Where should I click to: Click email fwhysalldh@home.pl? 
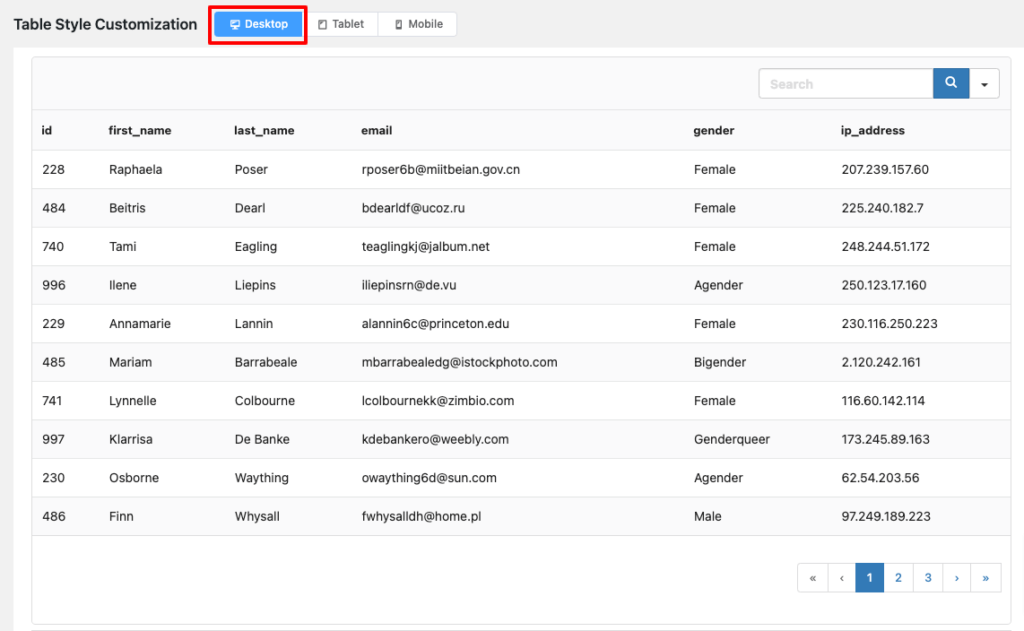[x=421, y=517]
